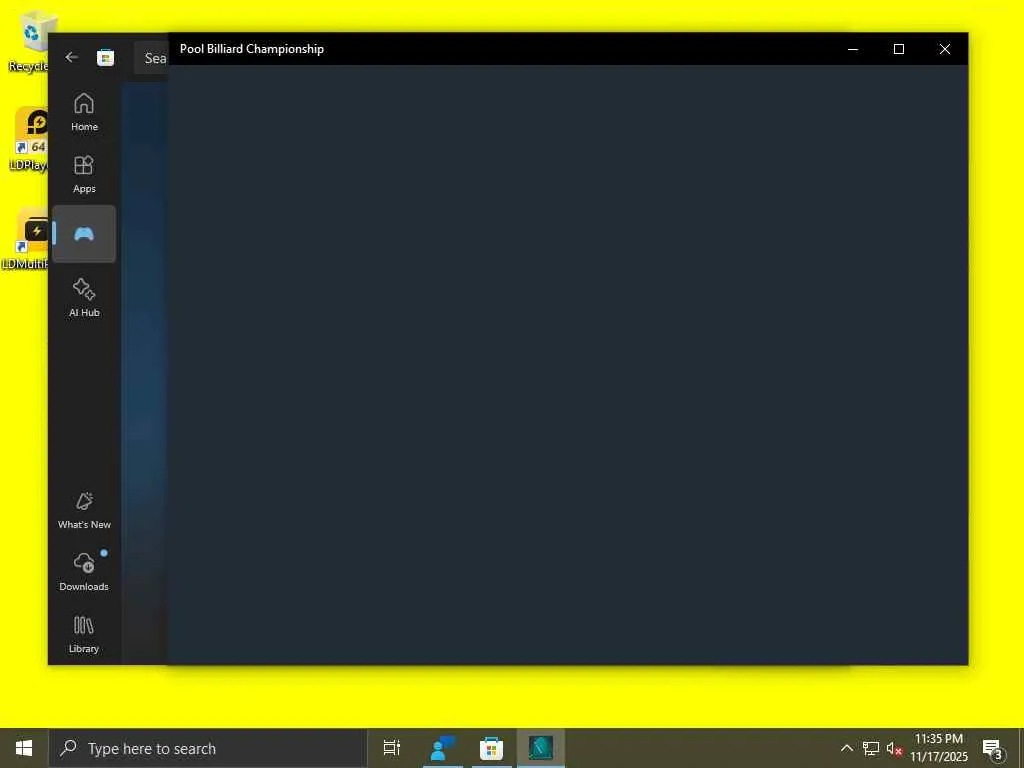The image size is (1024, 768).
Task: Select the Recycle Bin desktop icon
Action: coord(28,42)
